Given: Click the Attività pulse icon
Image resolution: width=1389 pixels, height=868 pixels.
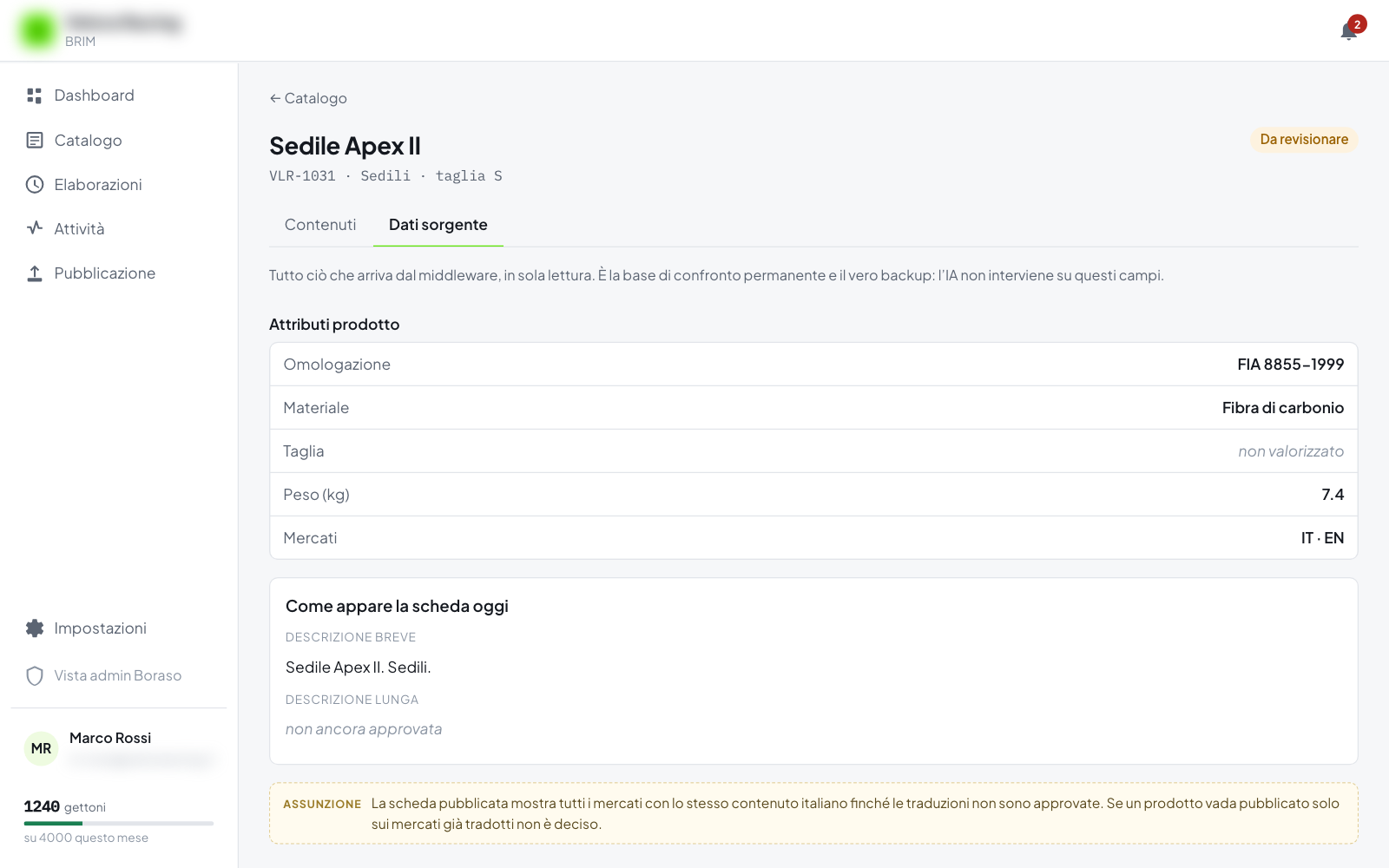Looking at the screenshot, I should [35, 228].
